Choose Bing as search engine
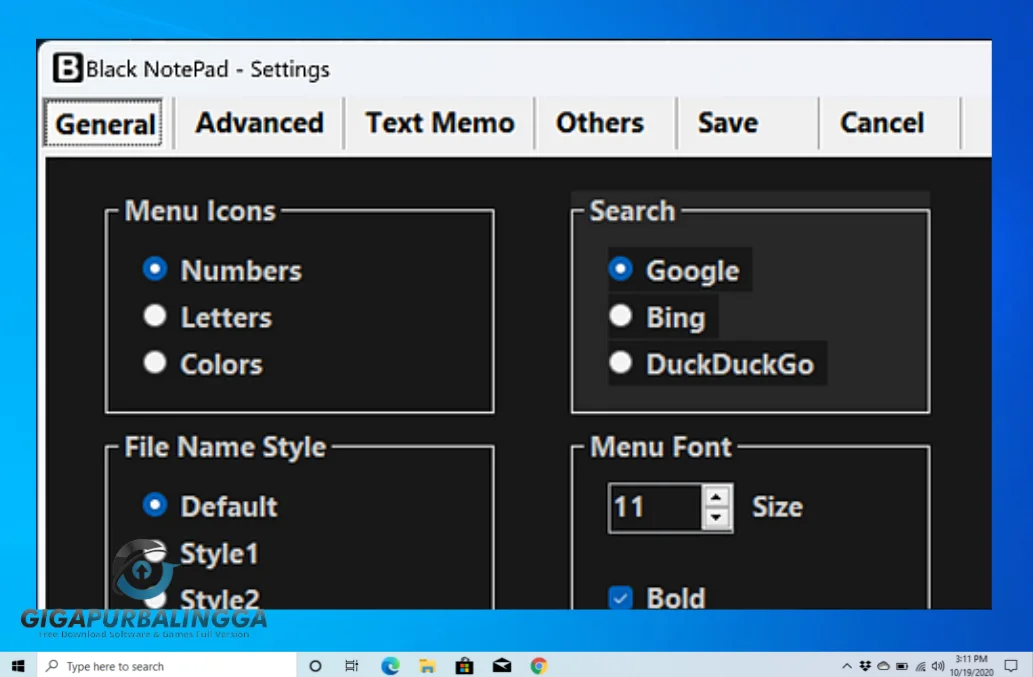Image resolution: width=1033 pixels, height=677 pixels. tap(662, 317)
